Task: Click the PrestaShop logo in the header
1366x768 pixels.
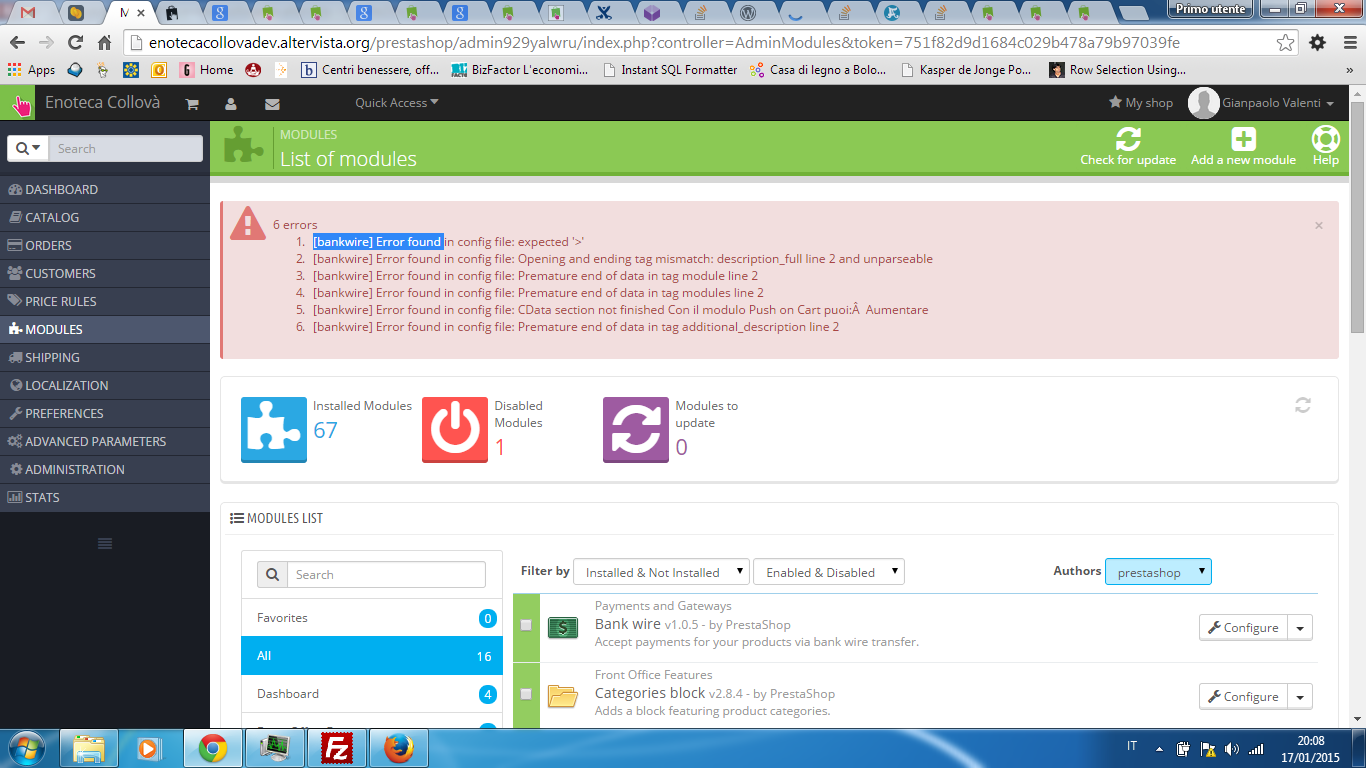Action: coord(17,103)
